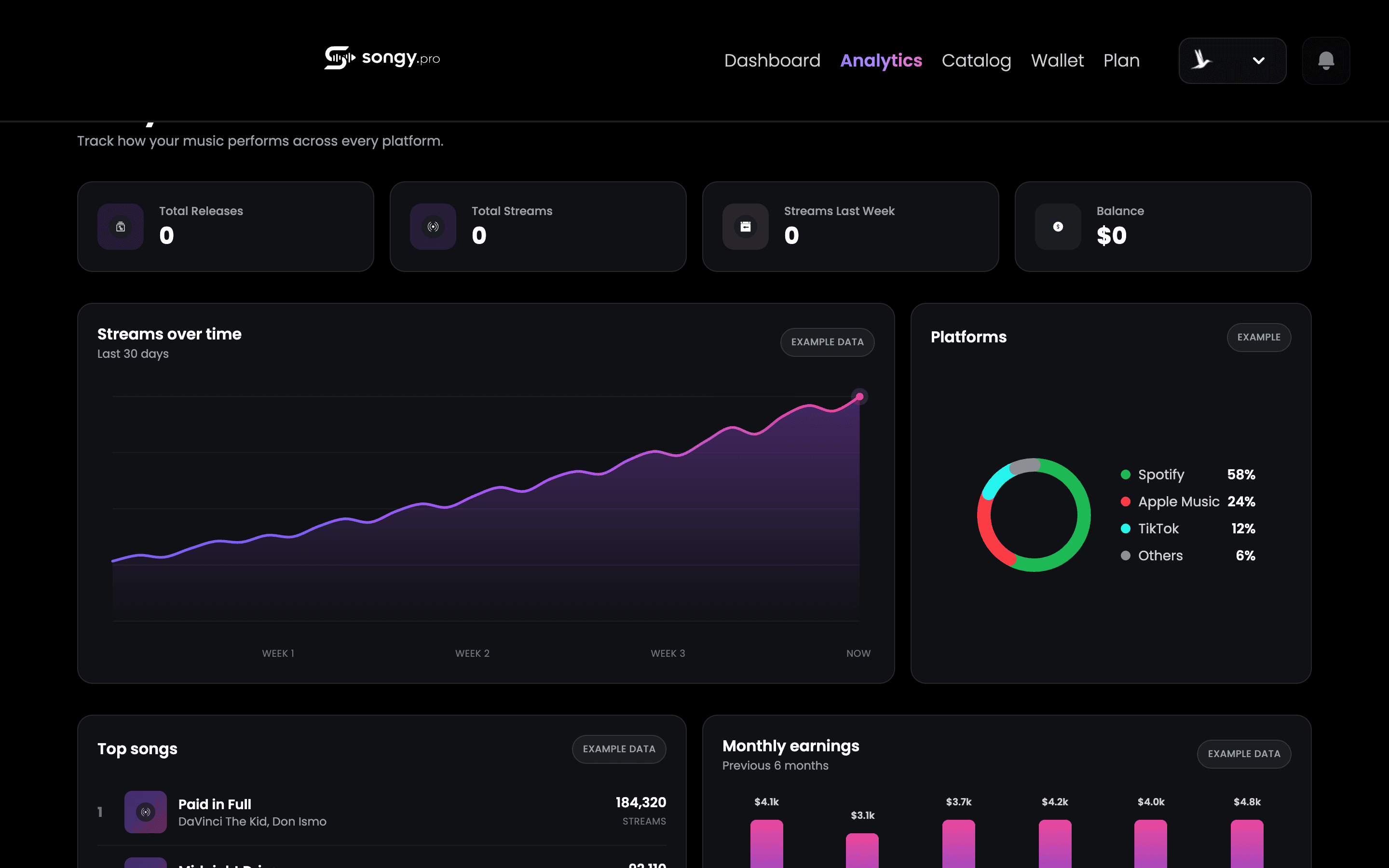Viewport: 1389px width, 868px height.
Task: Expand the account dropdown chevron
Action: (x=1259, y=61)
